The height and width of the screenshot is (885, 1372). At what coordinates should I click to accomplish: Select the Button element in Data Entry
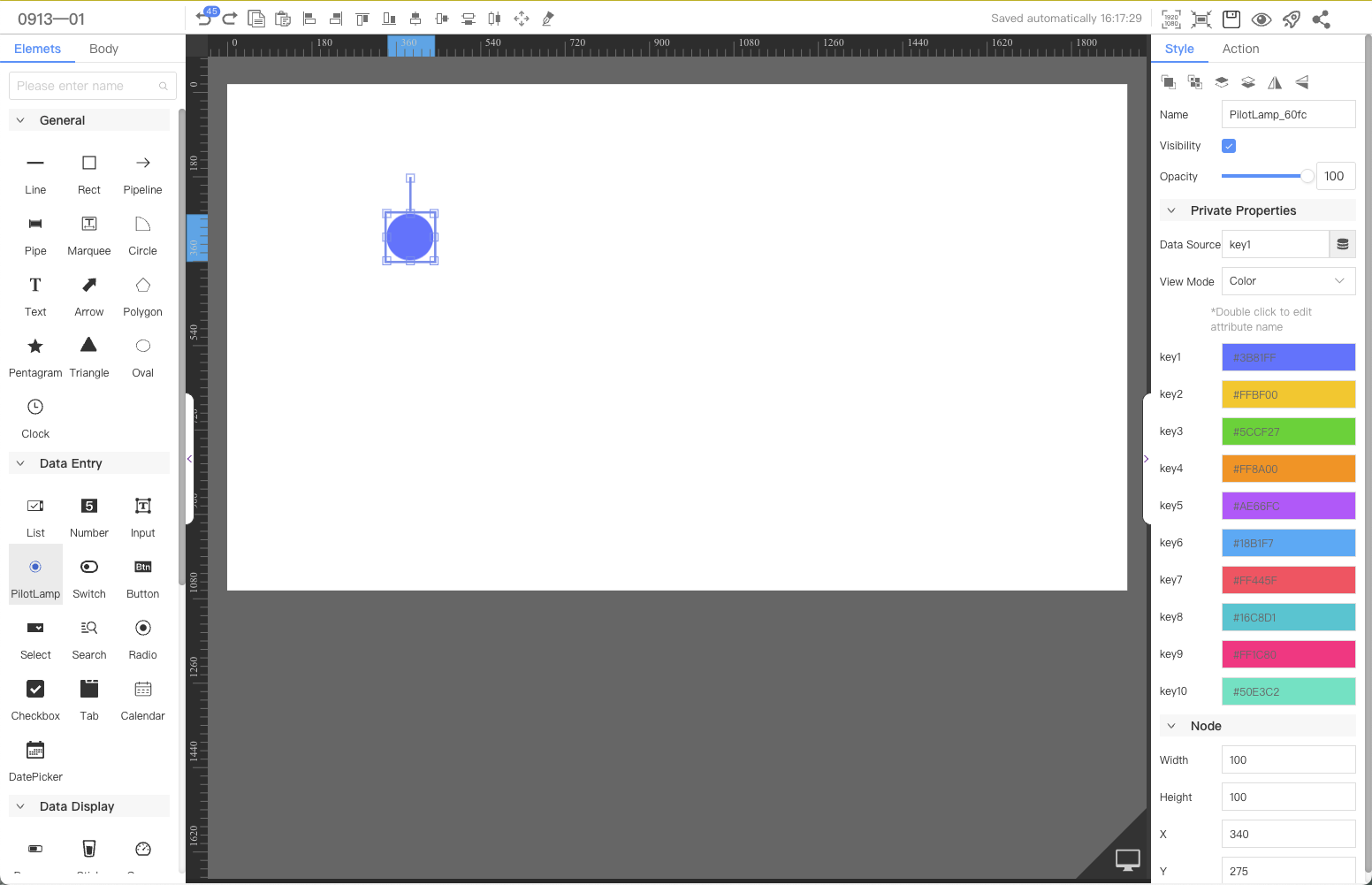tap(142, 576)
